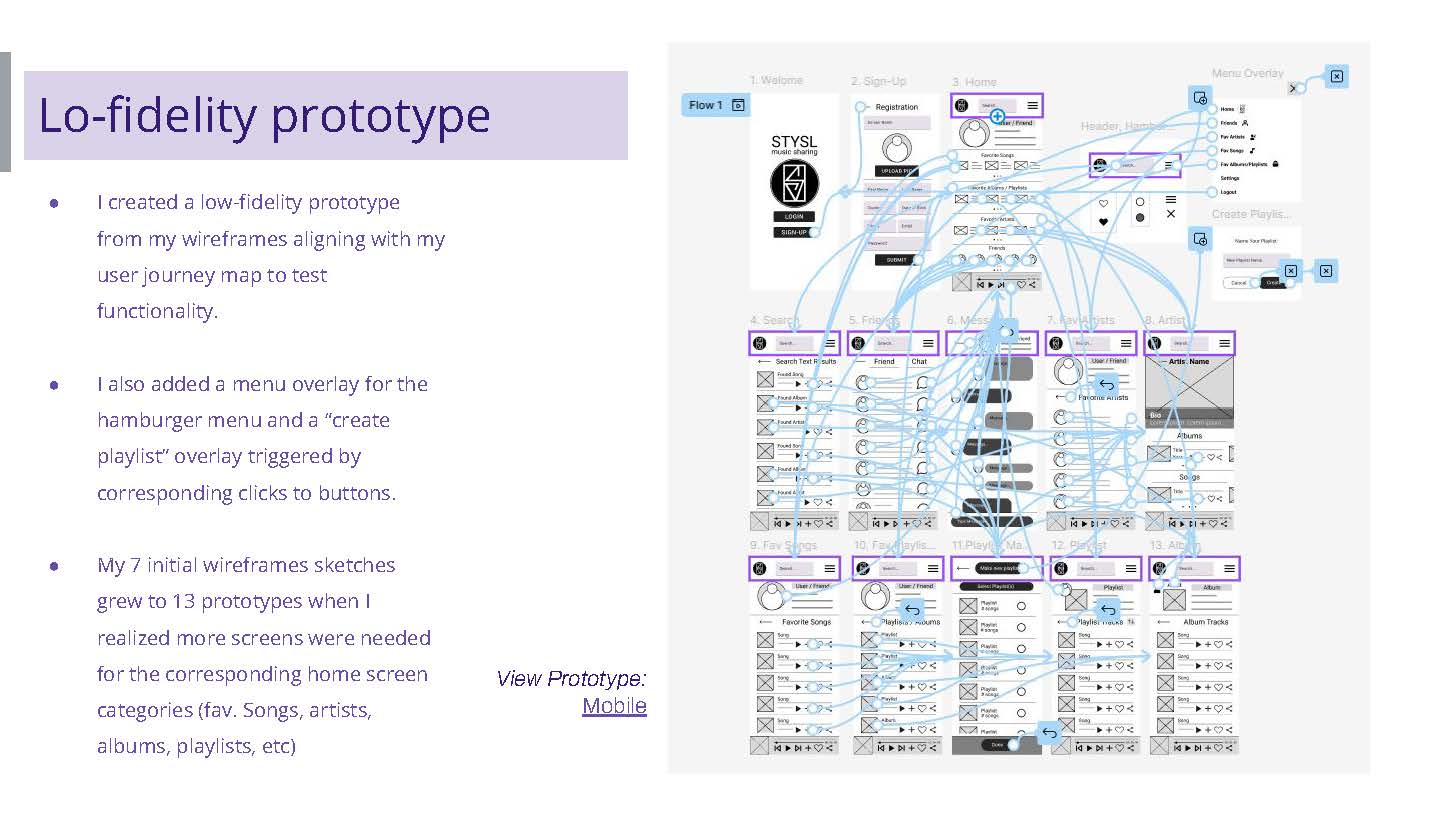Open hamburger menu on Fav Playlists screen
This screenshot has height=816, width=1450.
(x=933, y=568)
